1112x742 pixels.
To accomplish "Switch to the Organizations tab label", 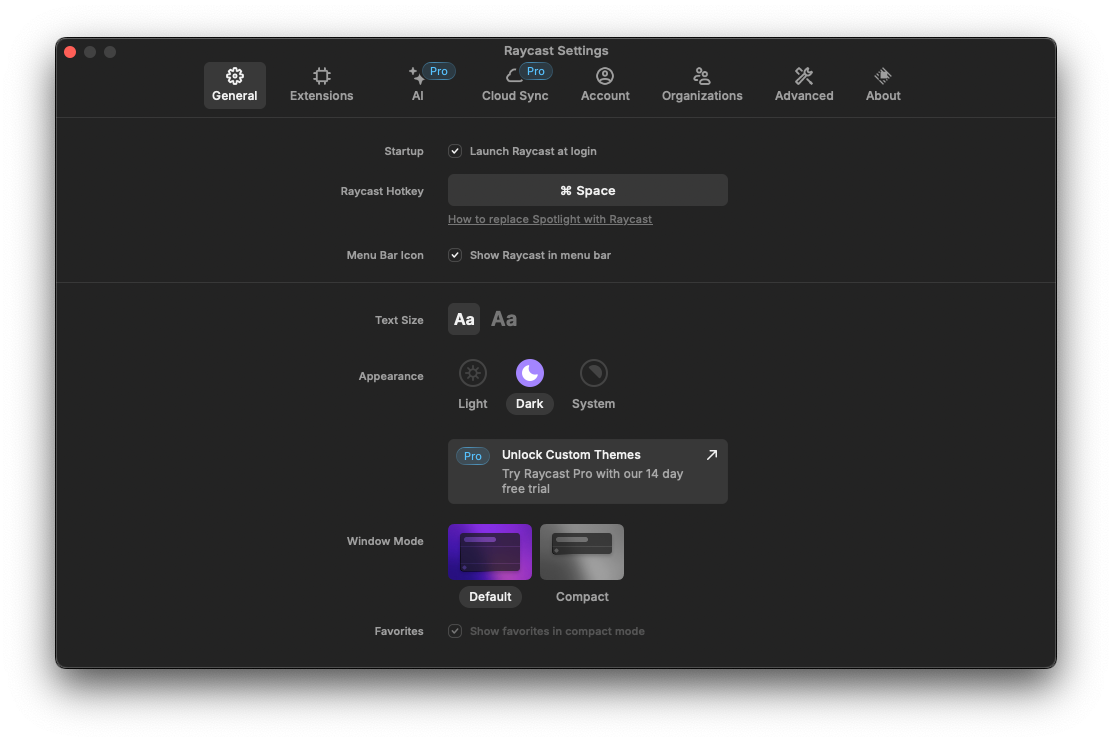I will click(702, 96).
